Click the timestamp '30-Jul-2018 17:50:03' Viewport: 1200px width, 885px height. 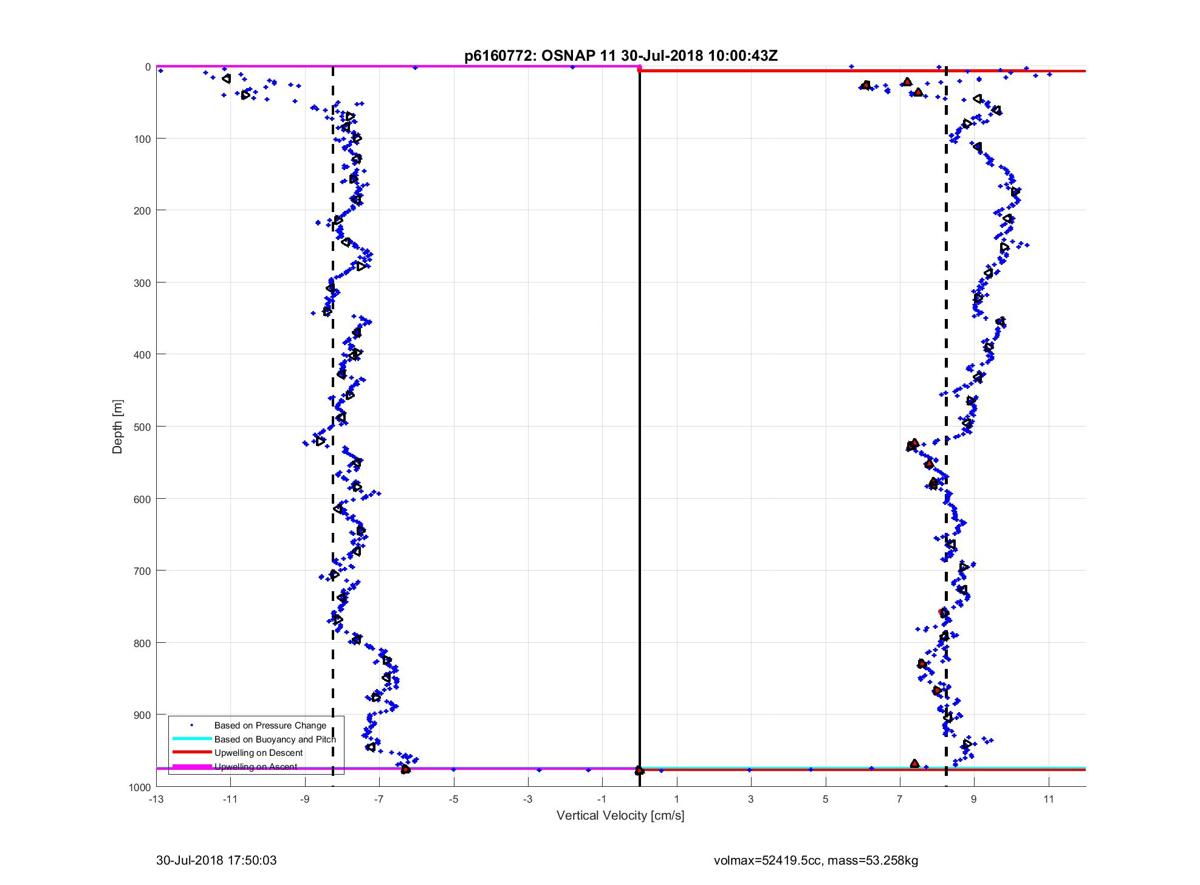point(217,859)
